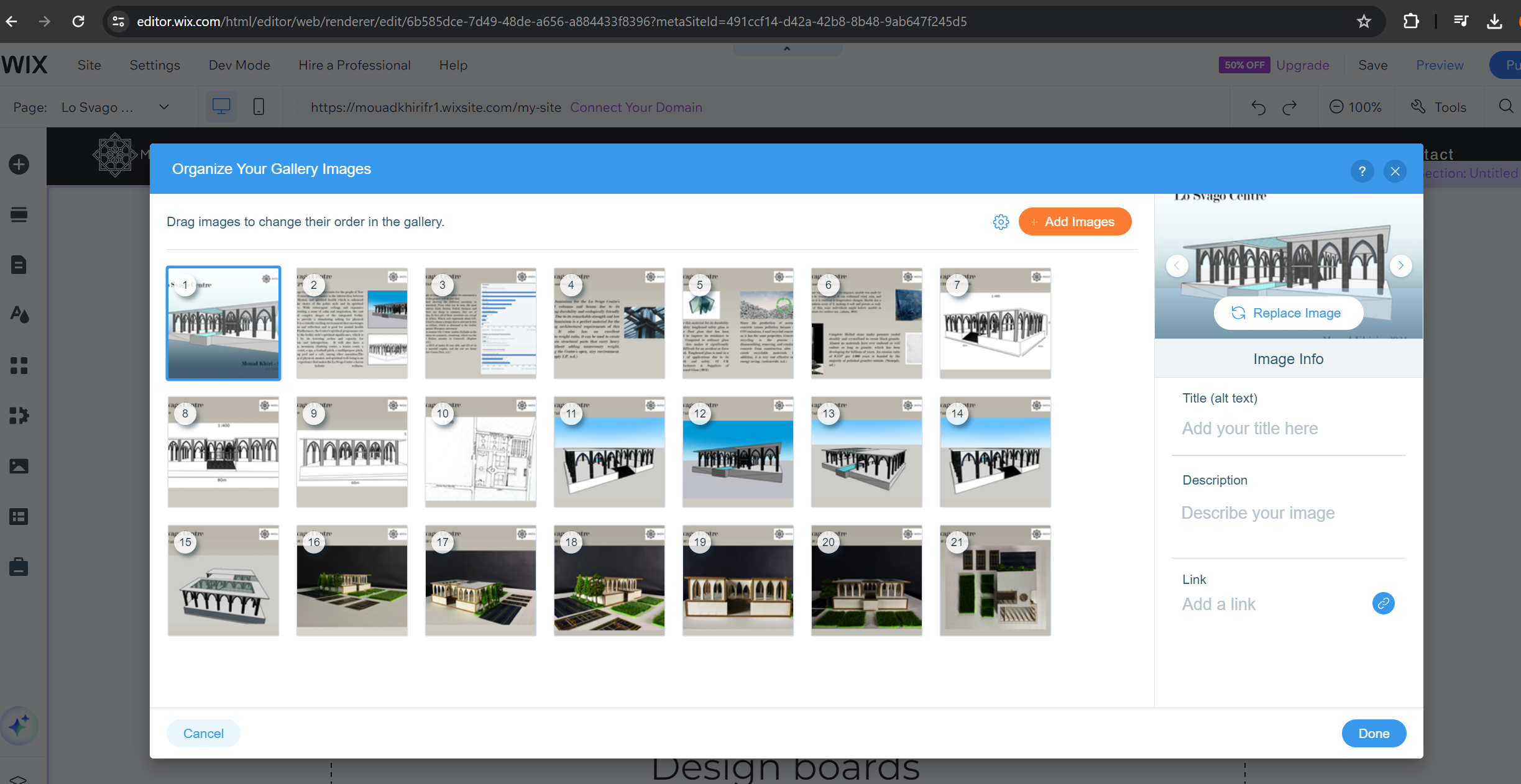
Task: Open the Wix AI assistant sparkle icon
Action: 19,725
